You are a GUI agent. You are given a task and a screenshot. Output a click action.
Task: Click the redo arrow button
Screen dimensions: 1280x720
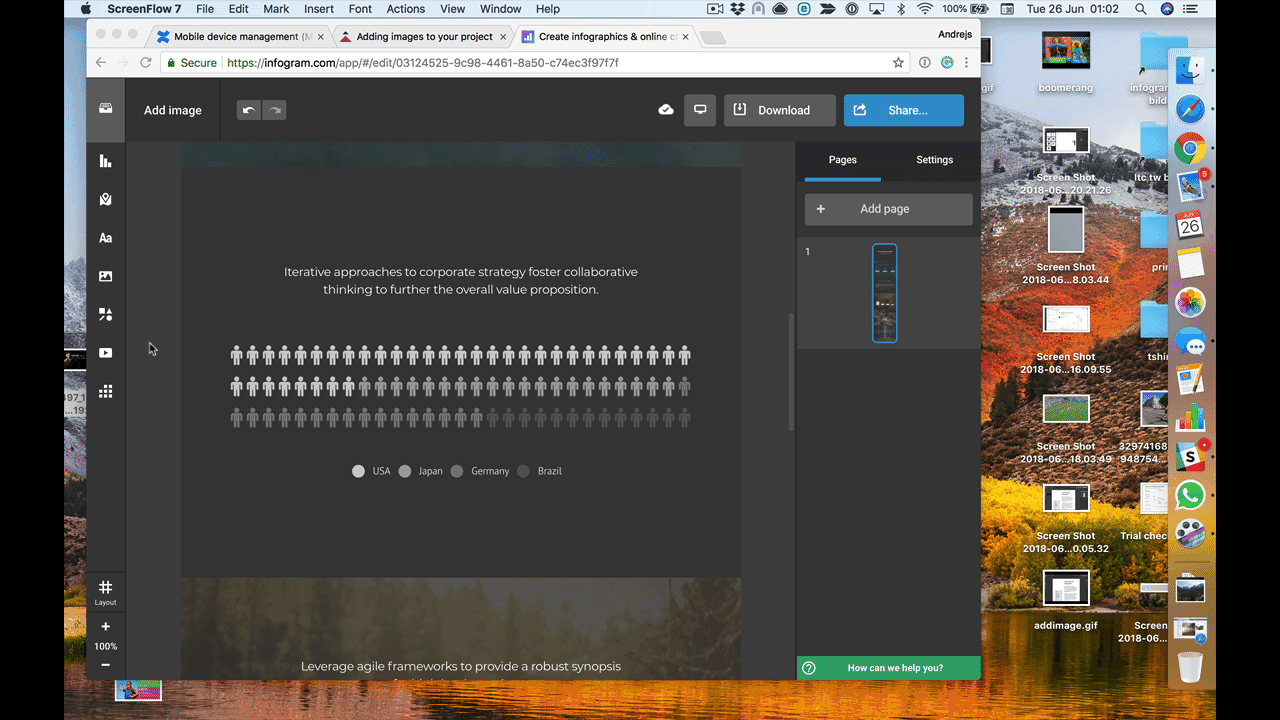pos(274,110)
